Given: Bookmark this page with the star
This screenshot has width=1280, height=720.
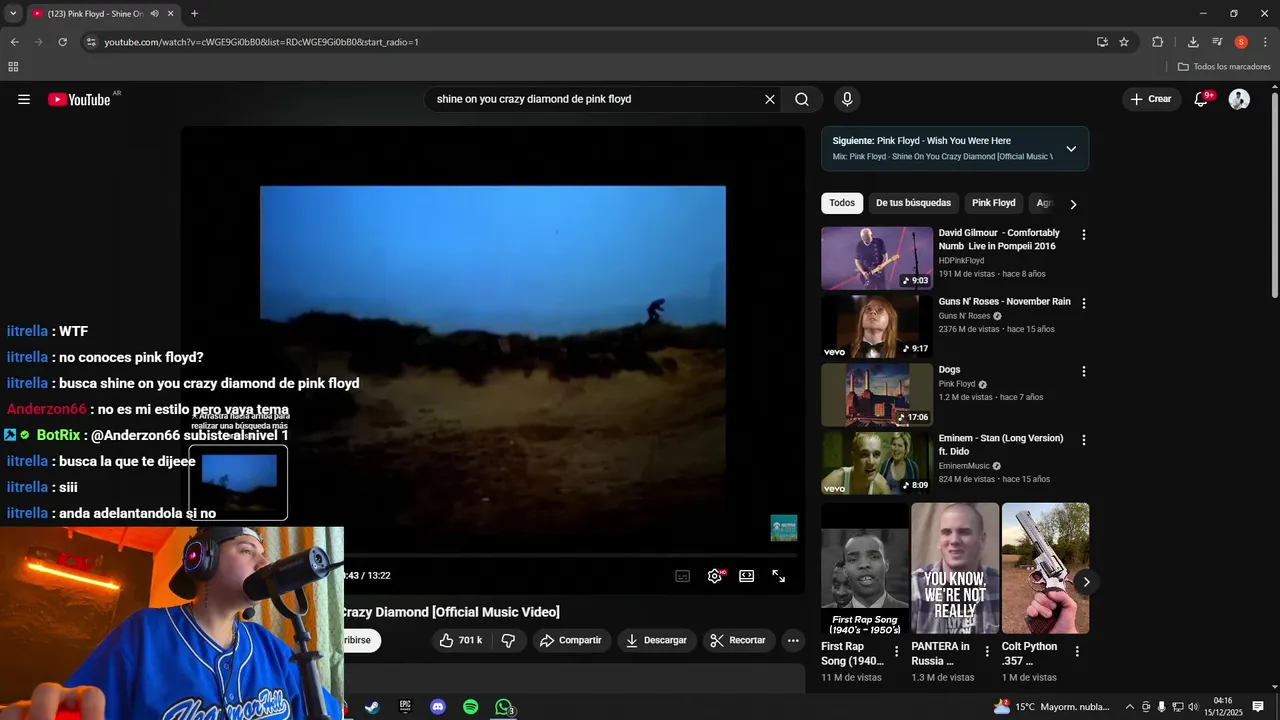Looking at the screenshot, I should coord(1124,42).
